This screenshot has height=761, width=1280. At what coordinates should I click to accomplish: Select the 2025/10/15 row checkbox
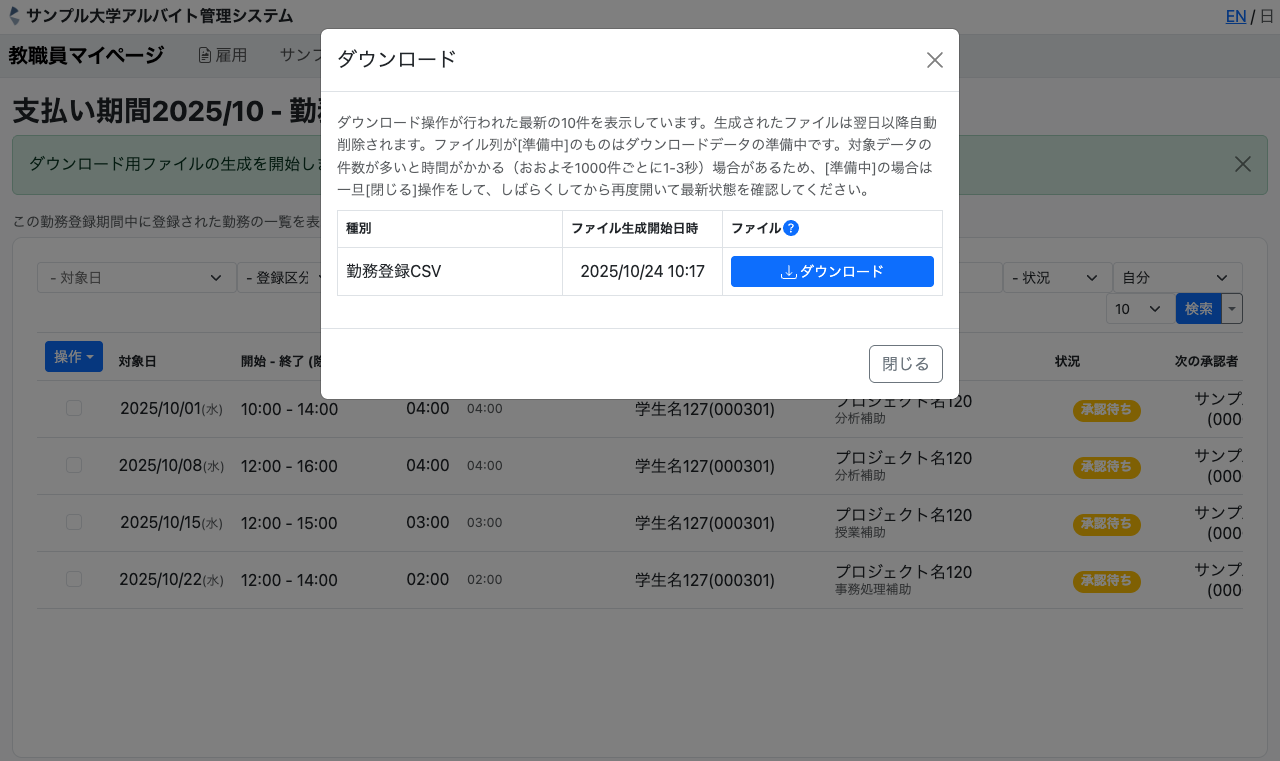[x=74, y=522]
